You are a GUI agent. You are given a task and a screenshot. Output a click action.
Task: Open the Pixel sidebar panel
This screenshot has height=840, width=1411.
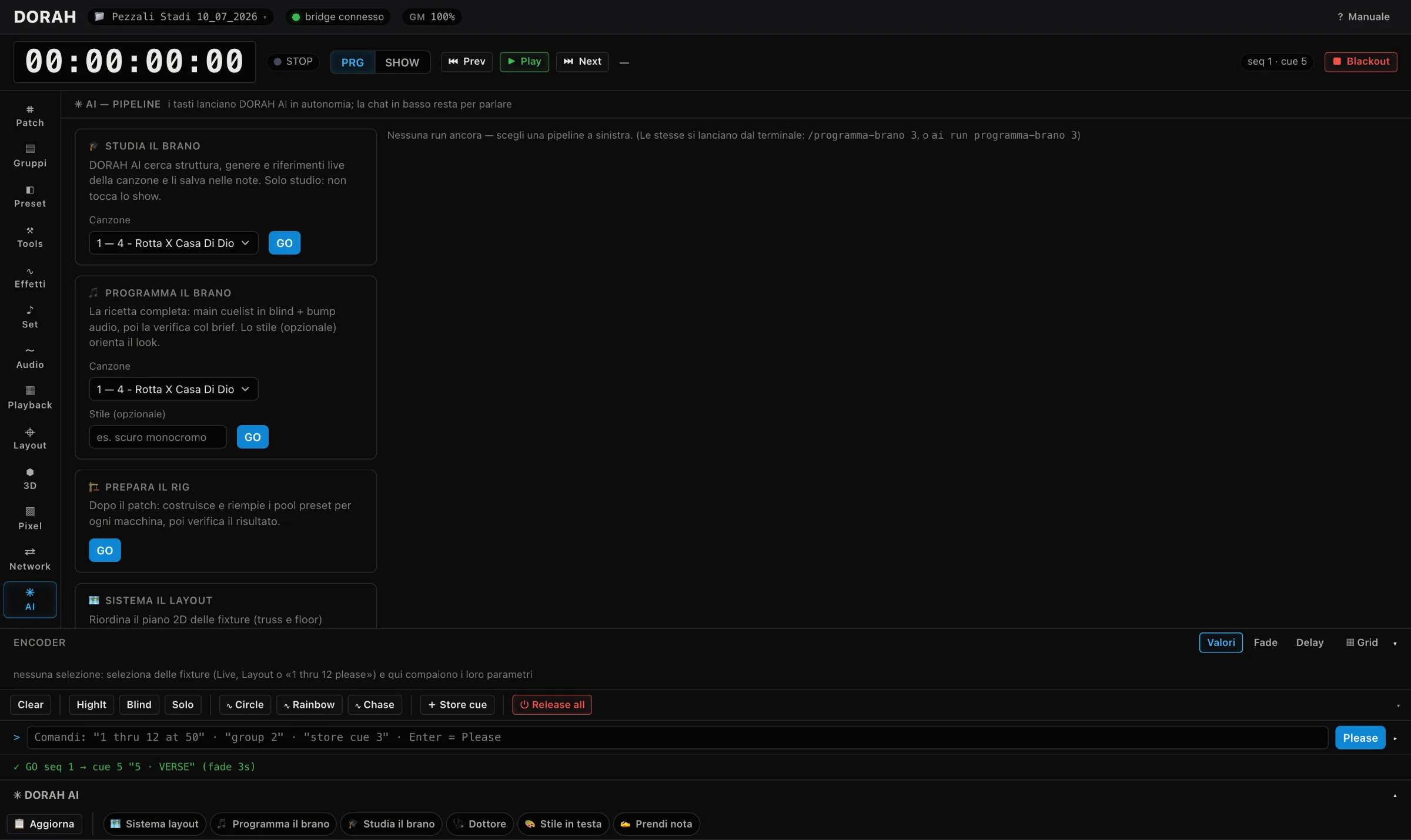pyautogui.click(x=30, y=519)
